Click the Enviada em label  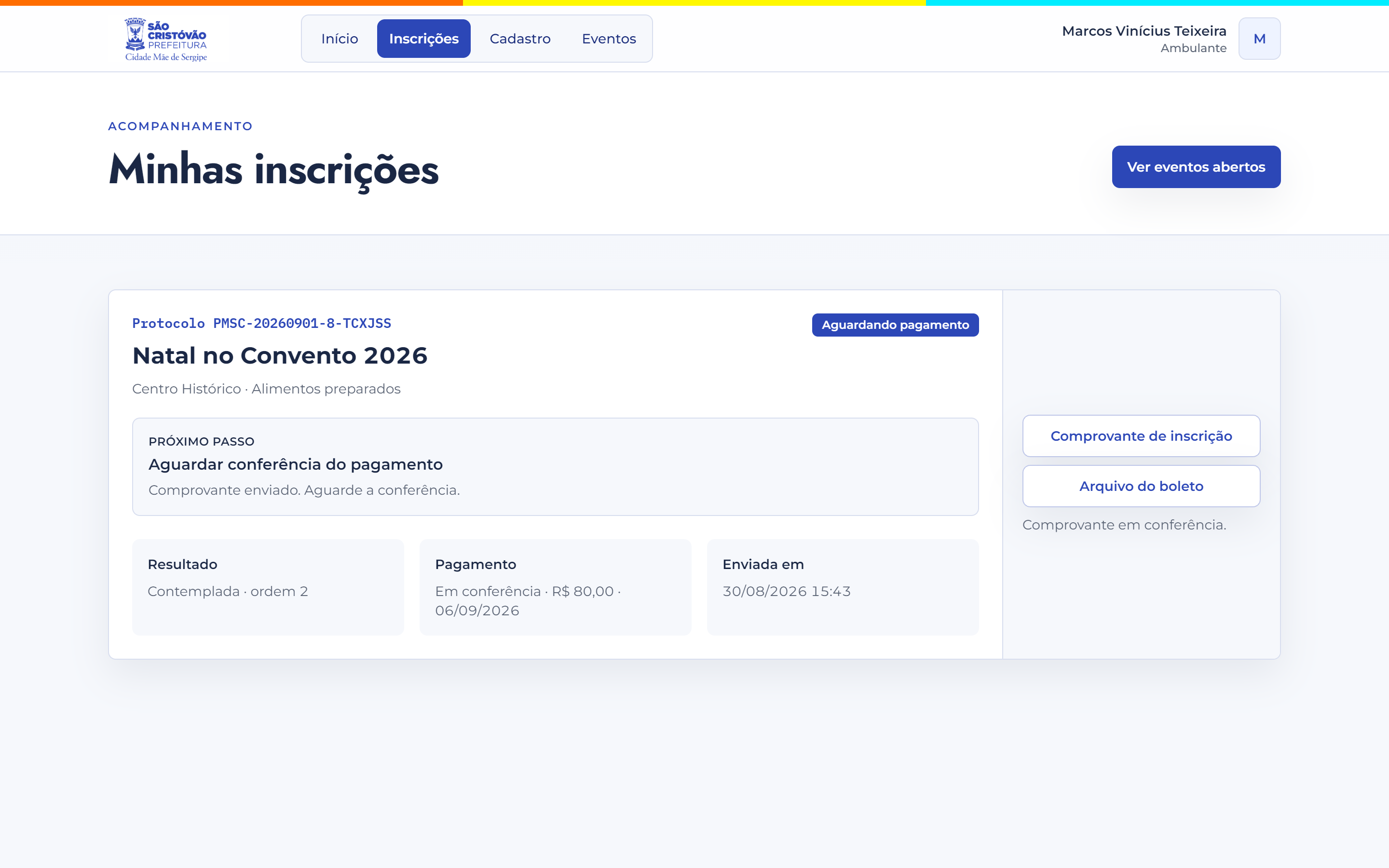pos(763,564)
